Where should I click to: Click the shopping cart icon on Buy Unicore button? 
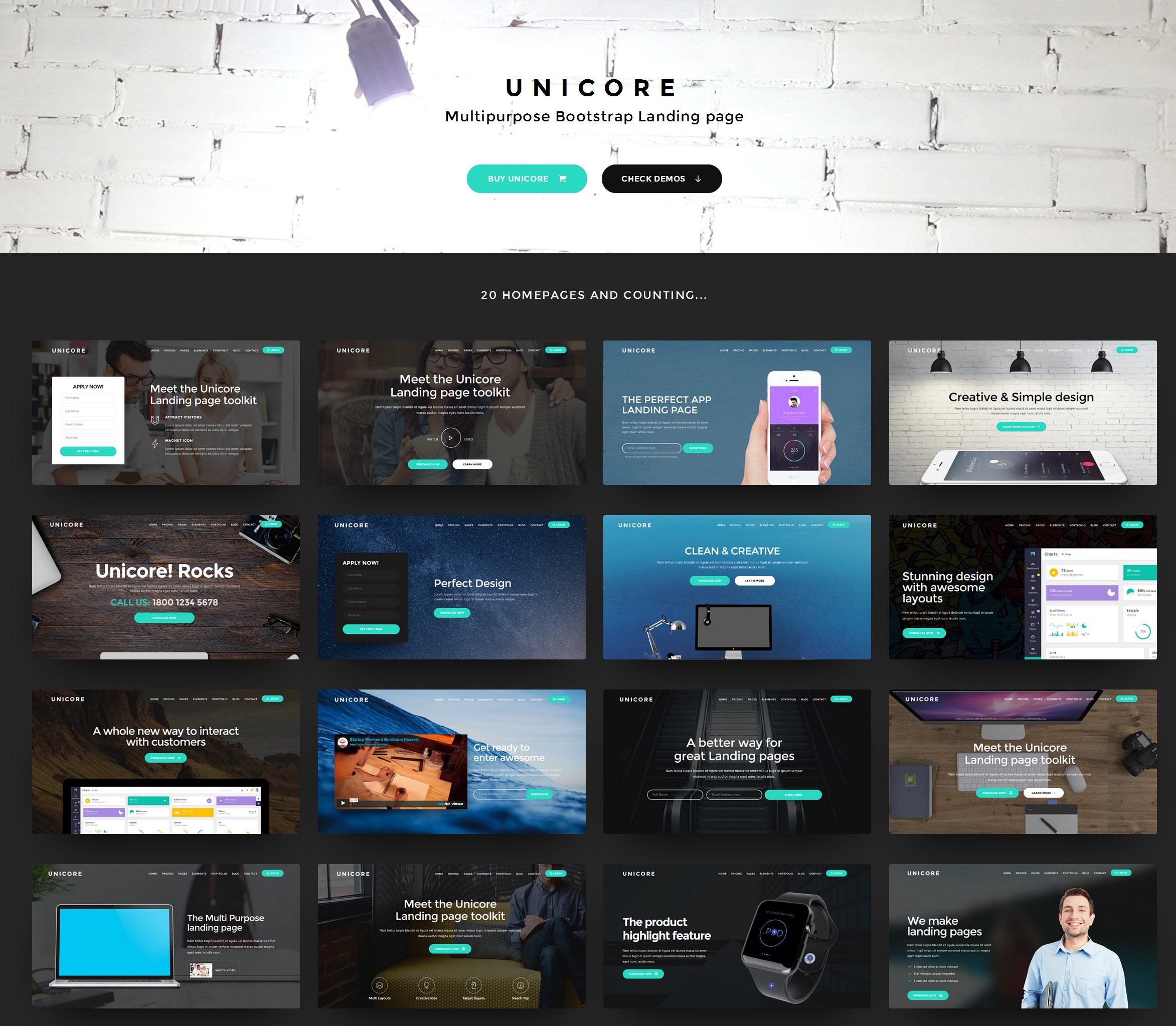(x=568, y=178)
